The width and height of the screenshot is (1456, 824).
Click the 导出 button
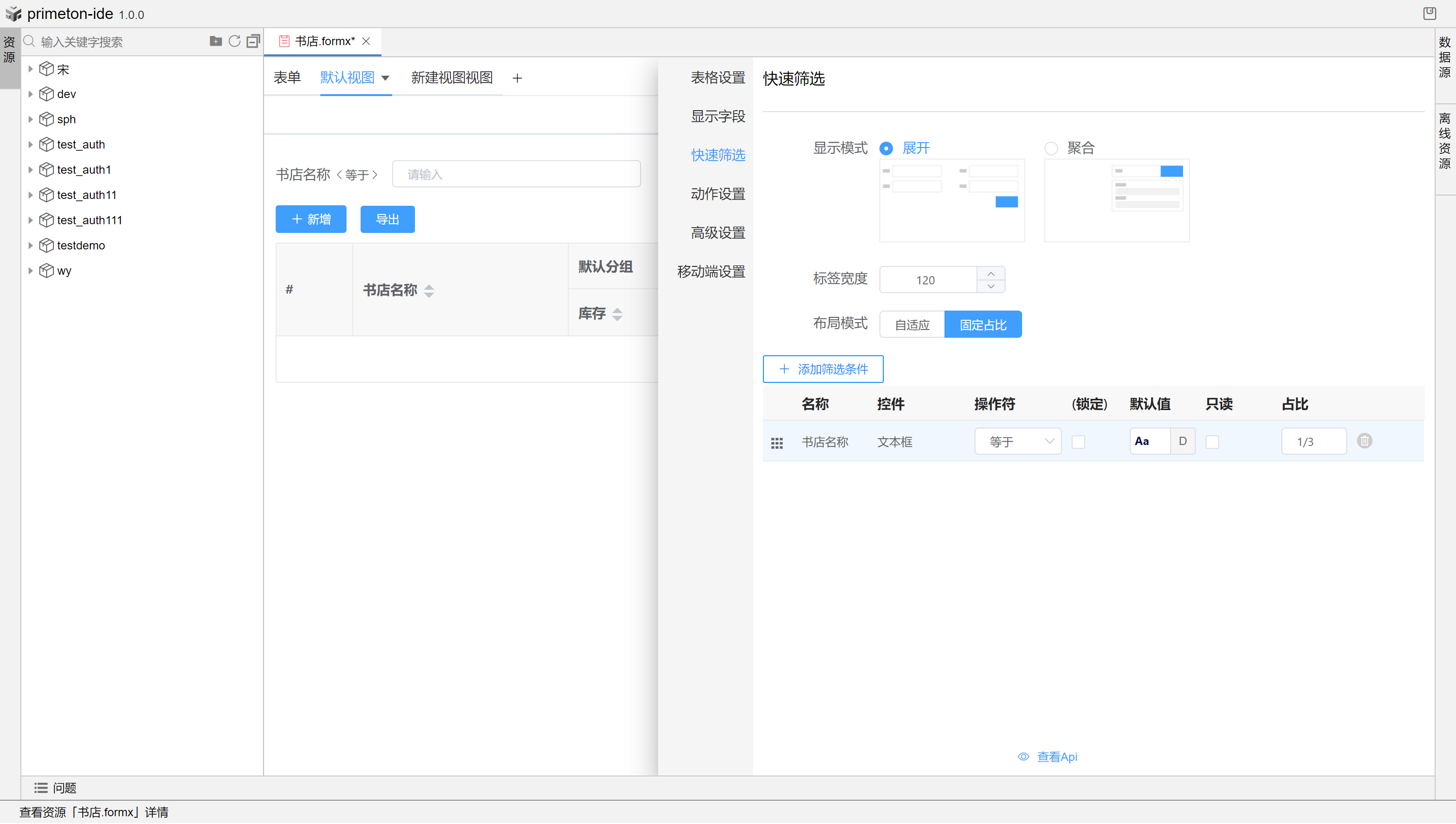tap(387, 219)
